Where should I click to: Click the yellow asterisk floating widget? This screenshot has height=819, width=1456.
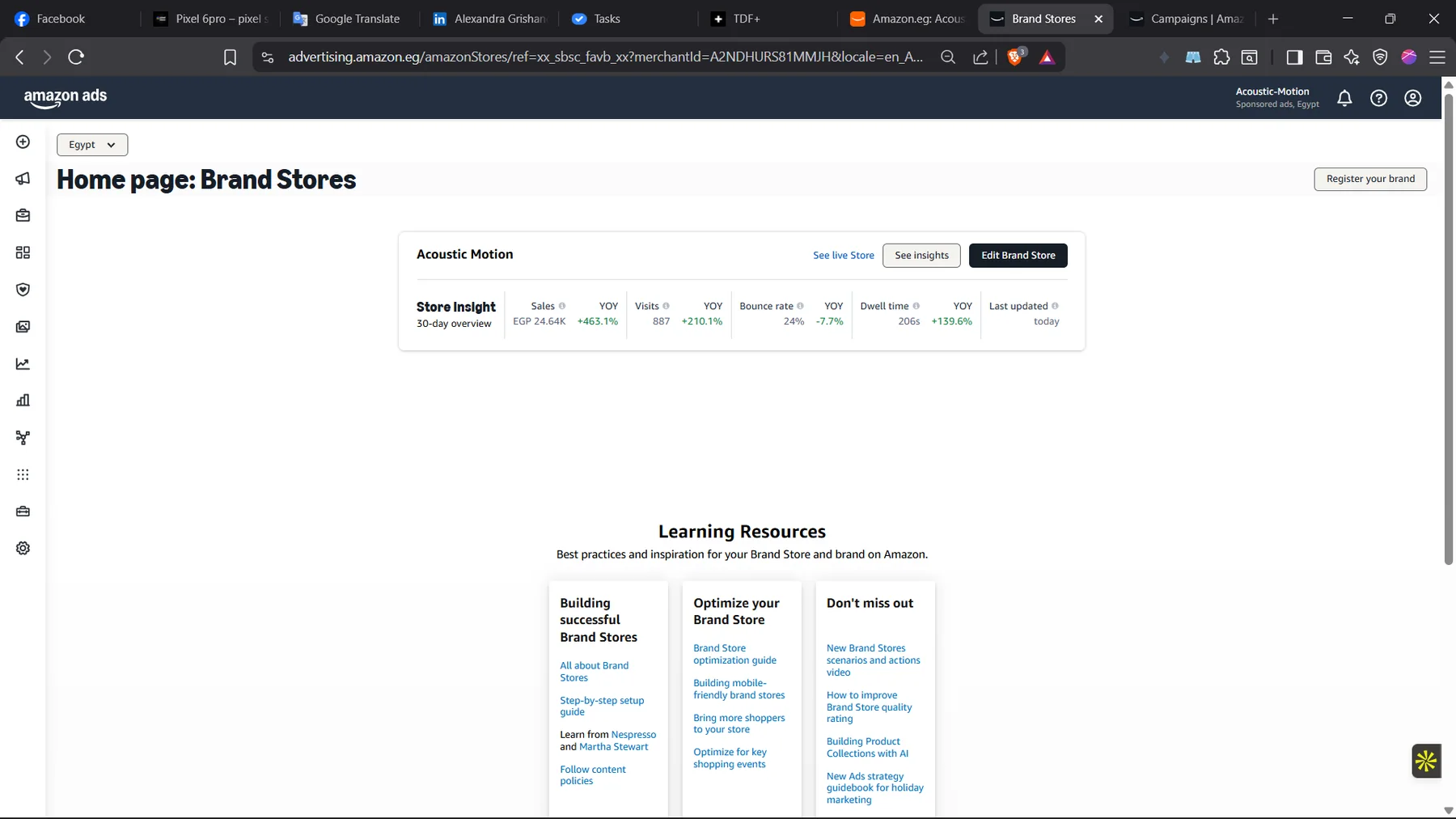pyautogui.click(x=1426, y=761)
